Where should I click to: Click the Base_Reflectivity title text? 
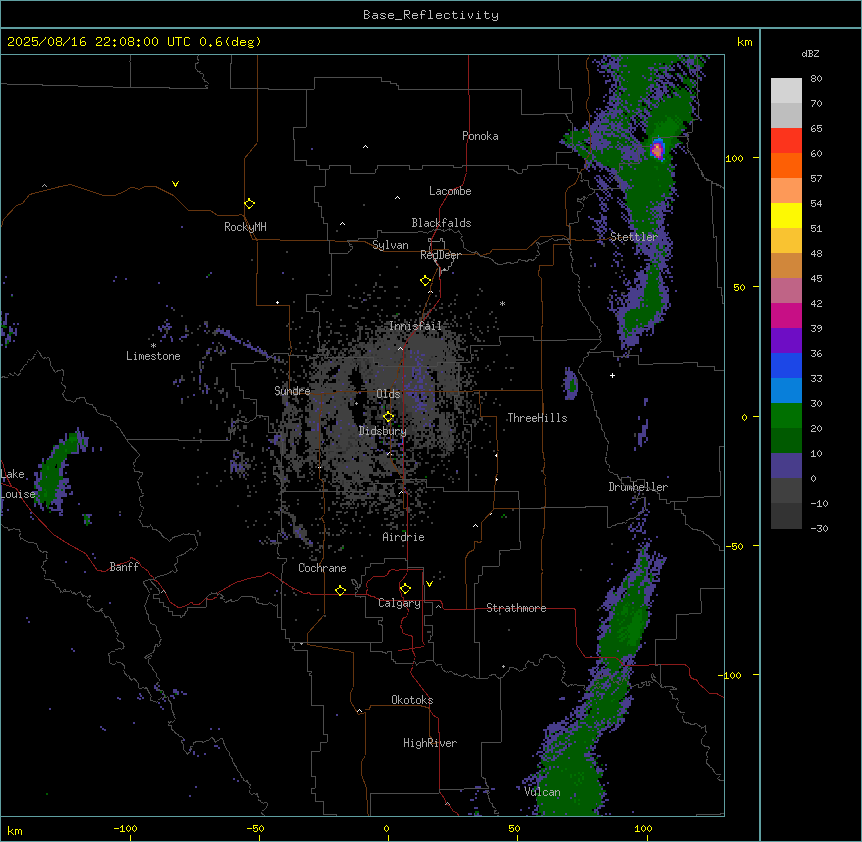tap(431, 15)
